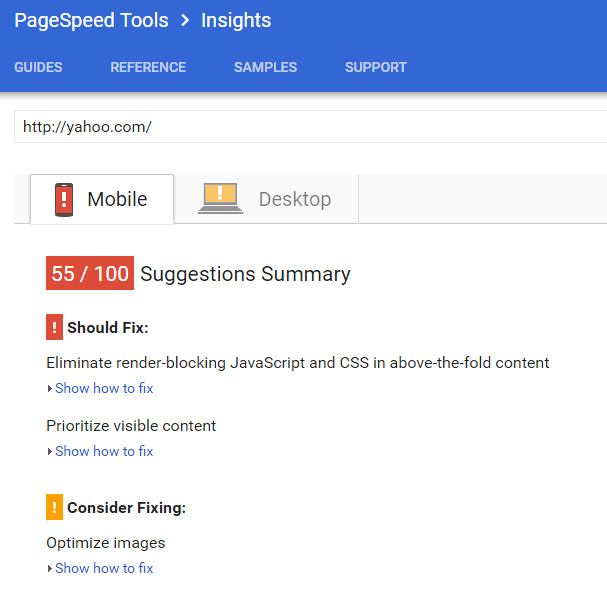Screen dimensions: 607x597
Task: Open the SAMPLES menu item
Action: point(266,67)
